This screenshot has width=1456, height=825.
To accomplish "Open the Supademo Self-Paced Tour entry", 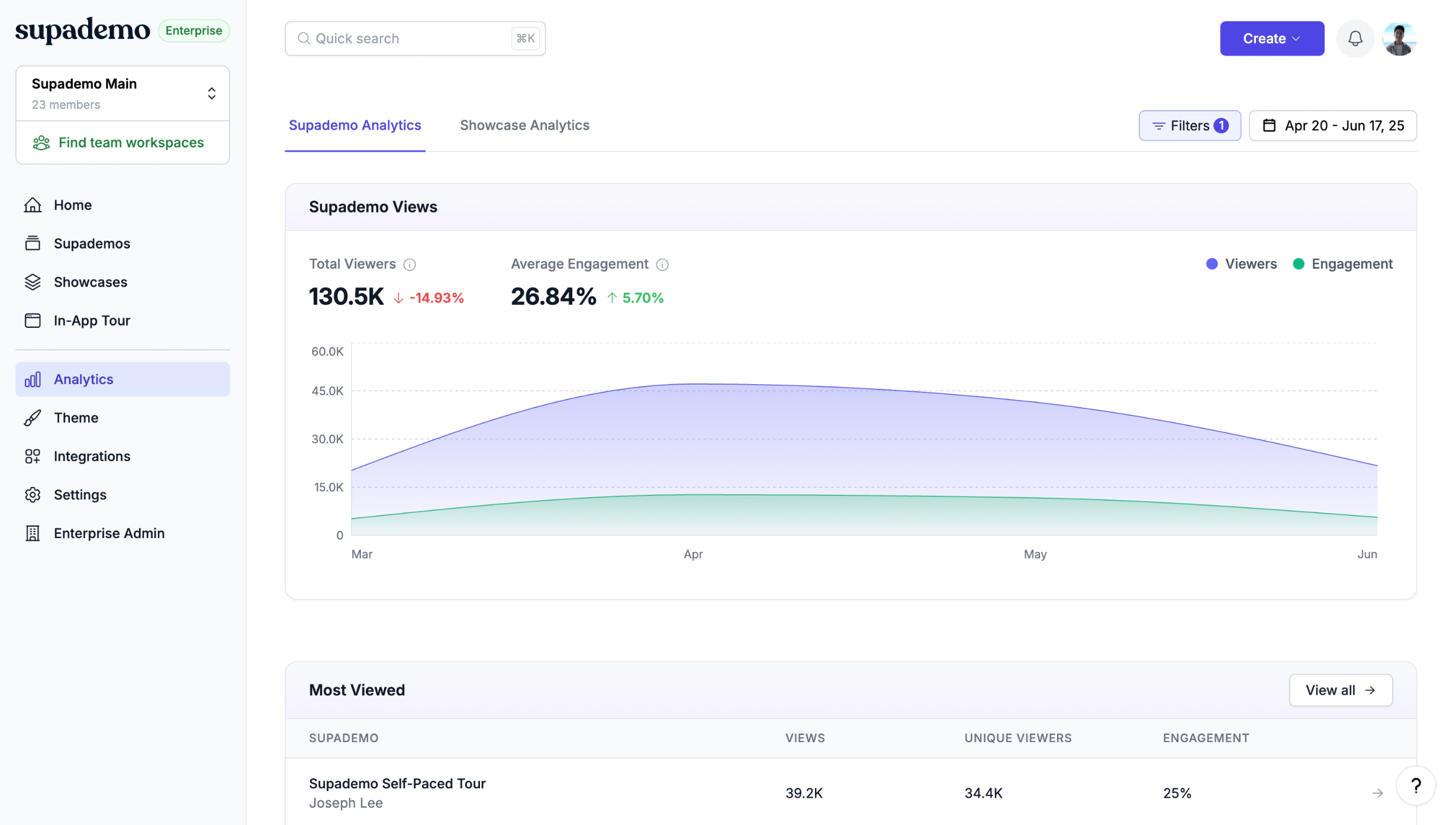I will 397,784.
